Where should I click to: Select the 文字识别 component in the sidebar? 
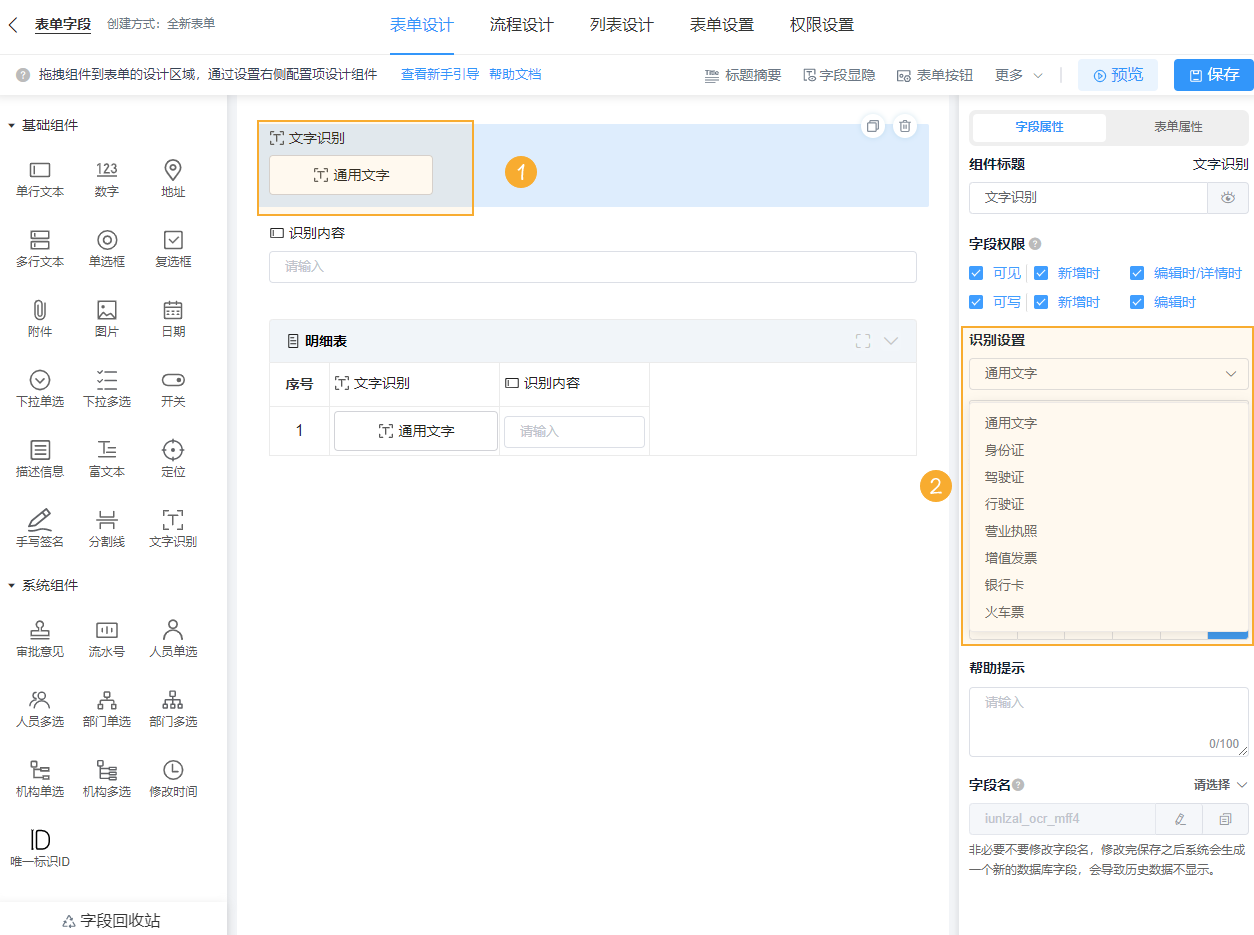point(172,527)
